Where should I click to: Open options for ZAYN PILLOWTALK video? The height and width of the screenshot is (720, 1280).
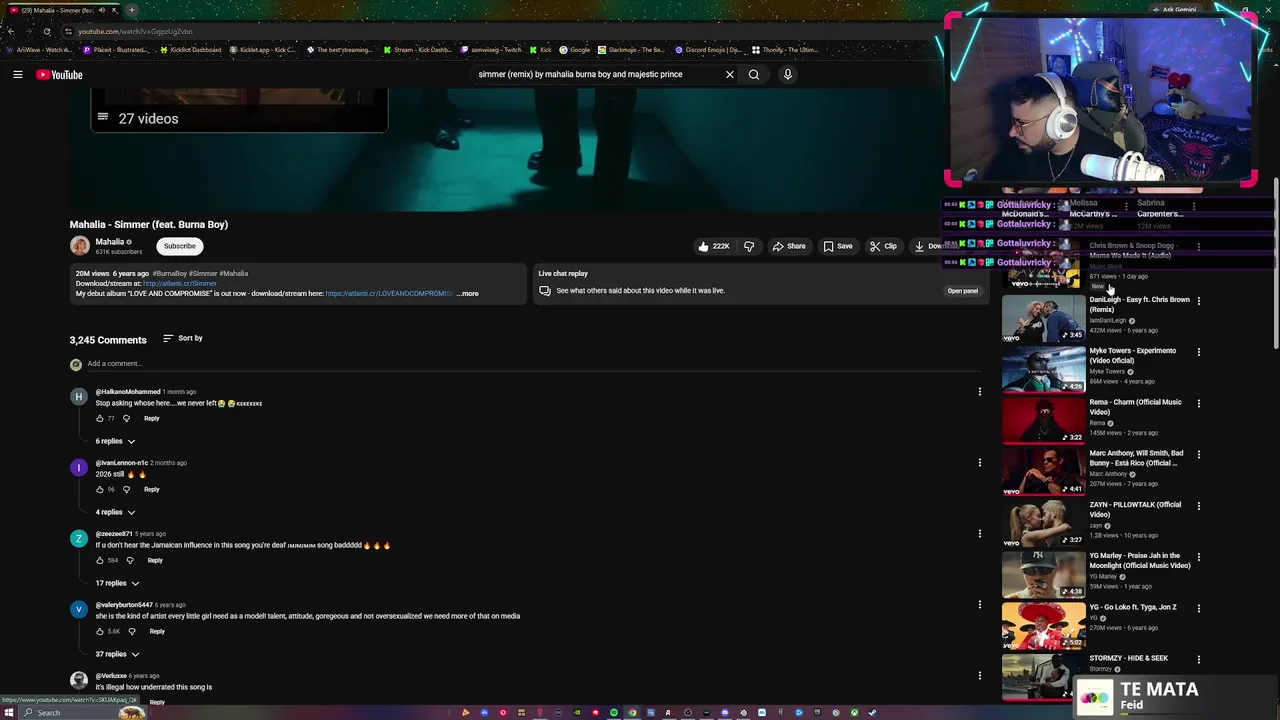coord(1199,506)
